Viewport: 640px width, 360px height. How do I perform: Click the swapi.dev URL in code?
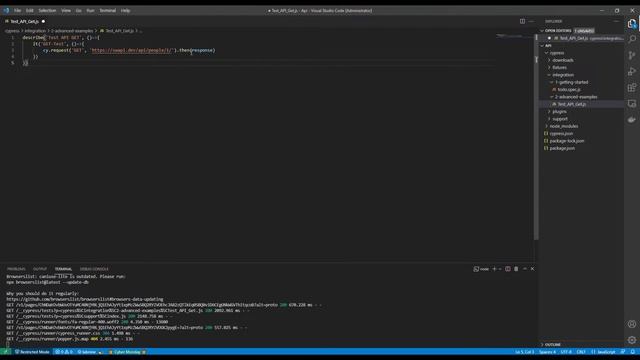tap(132, 50)
